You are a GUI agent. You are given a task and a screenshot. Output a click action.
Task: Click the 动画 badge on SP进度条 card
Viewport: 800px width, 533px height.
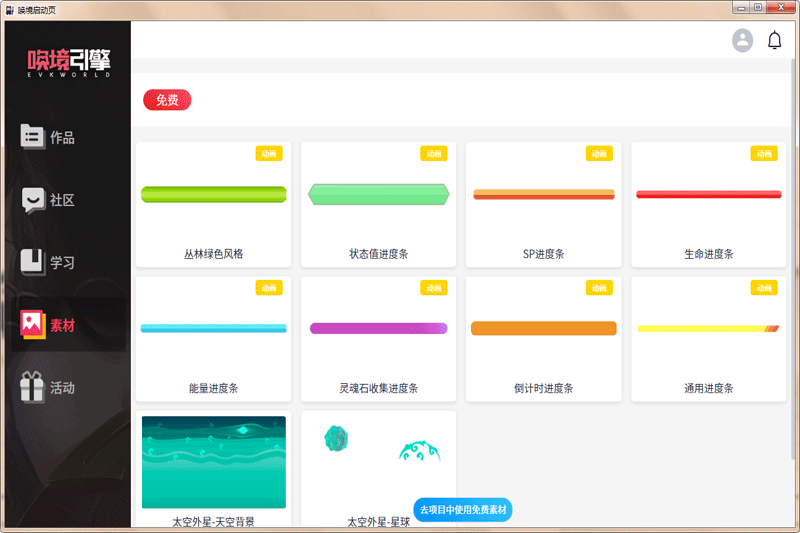[599, 154]
